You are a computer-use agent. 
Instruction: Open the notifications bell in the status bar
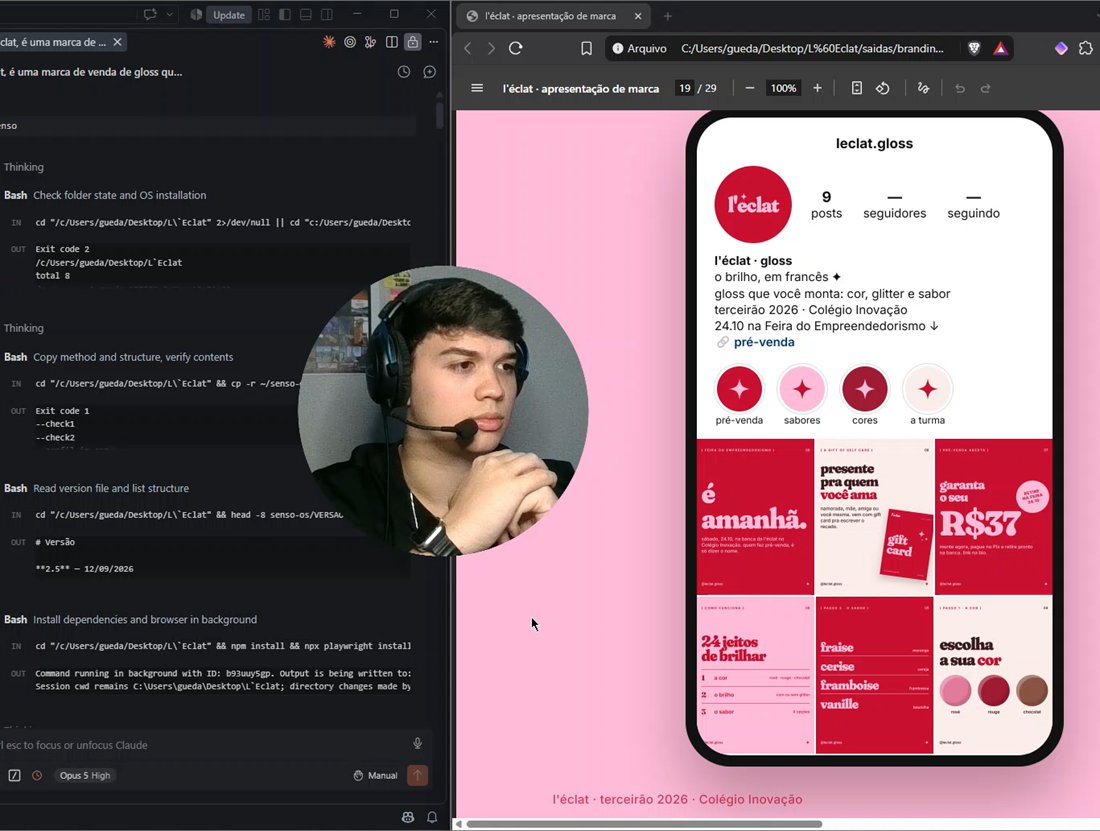pos(432,817)
